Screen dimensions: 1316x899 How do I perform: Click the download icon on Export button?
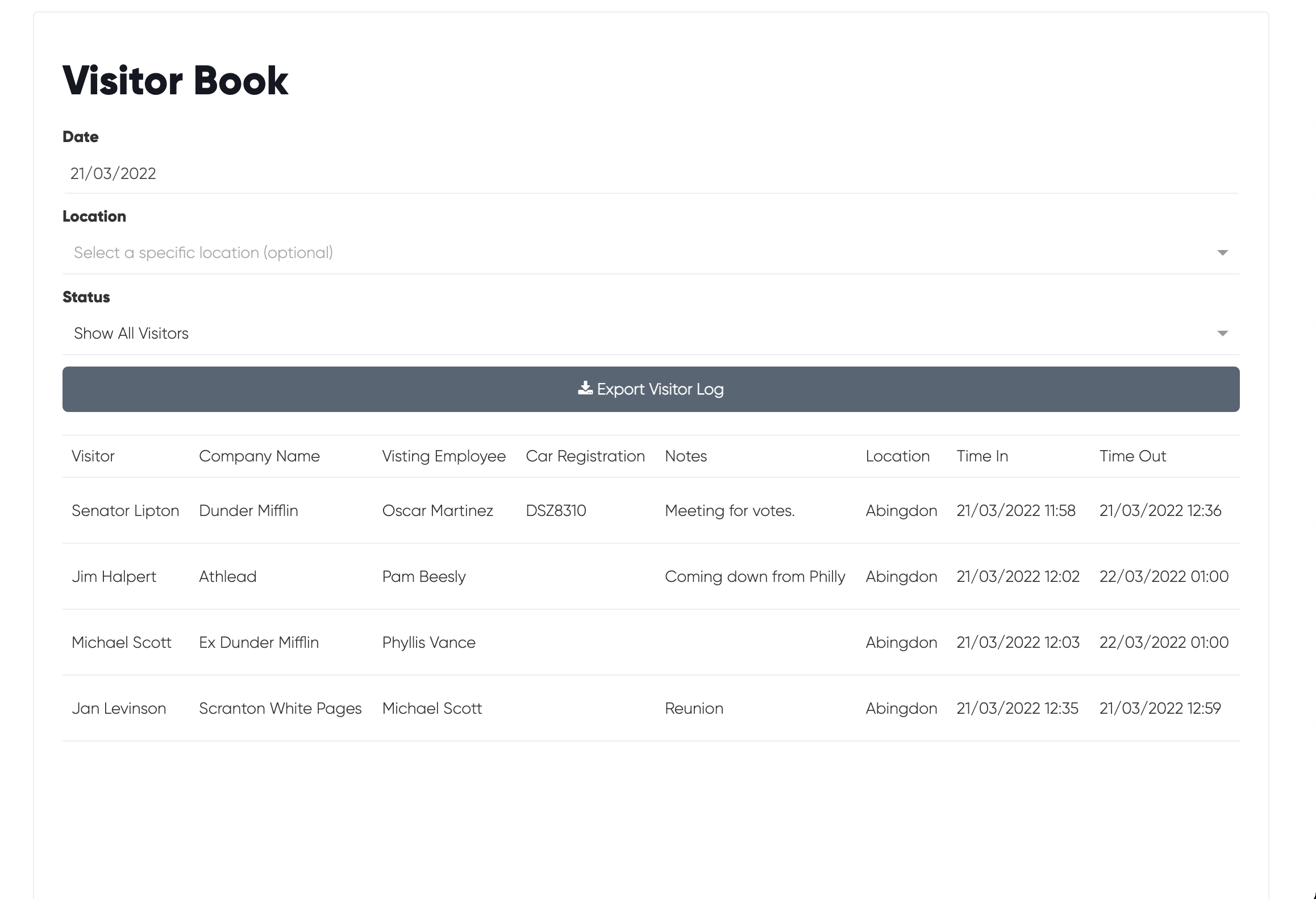pyautogui.click(x=585, y=388)
